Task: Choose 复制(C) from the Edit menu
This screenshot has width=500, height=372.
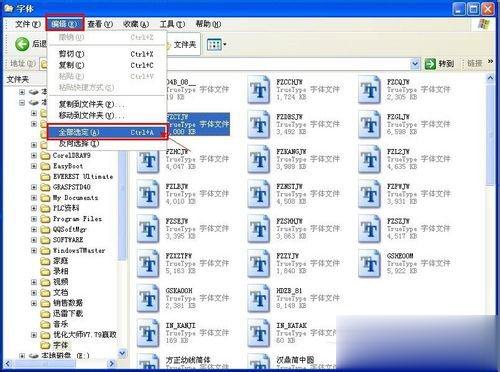Action: click(x=107, y=65)
